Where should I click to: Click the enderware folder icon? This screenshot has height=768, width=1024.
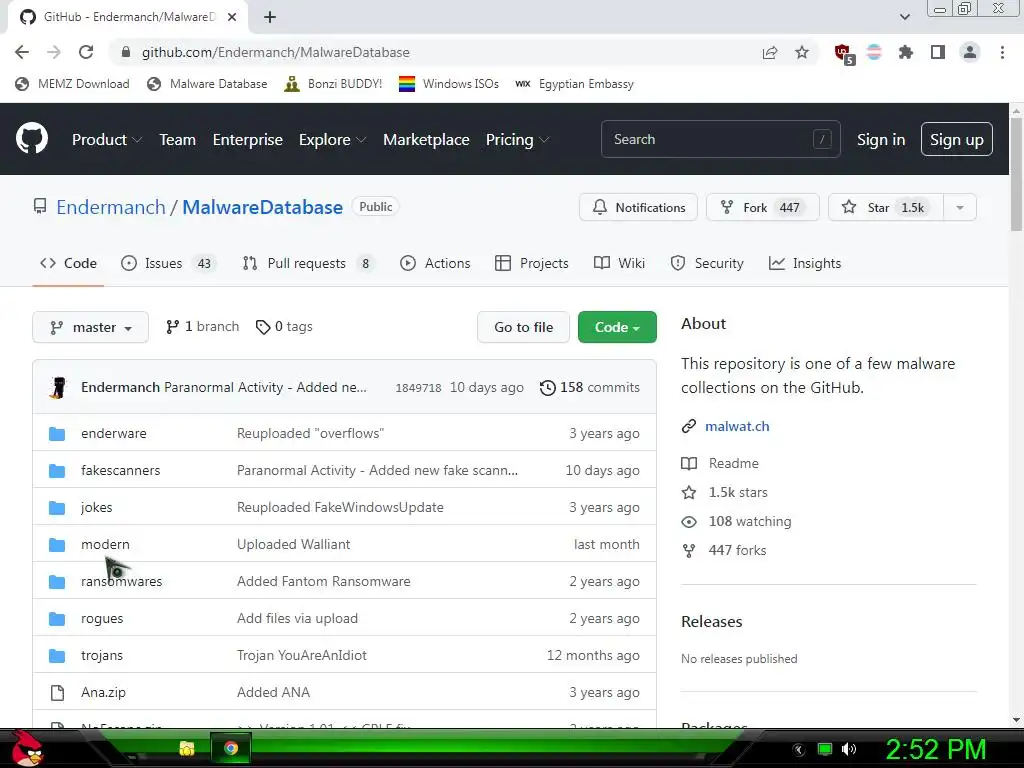pos(57,434)
